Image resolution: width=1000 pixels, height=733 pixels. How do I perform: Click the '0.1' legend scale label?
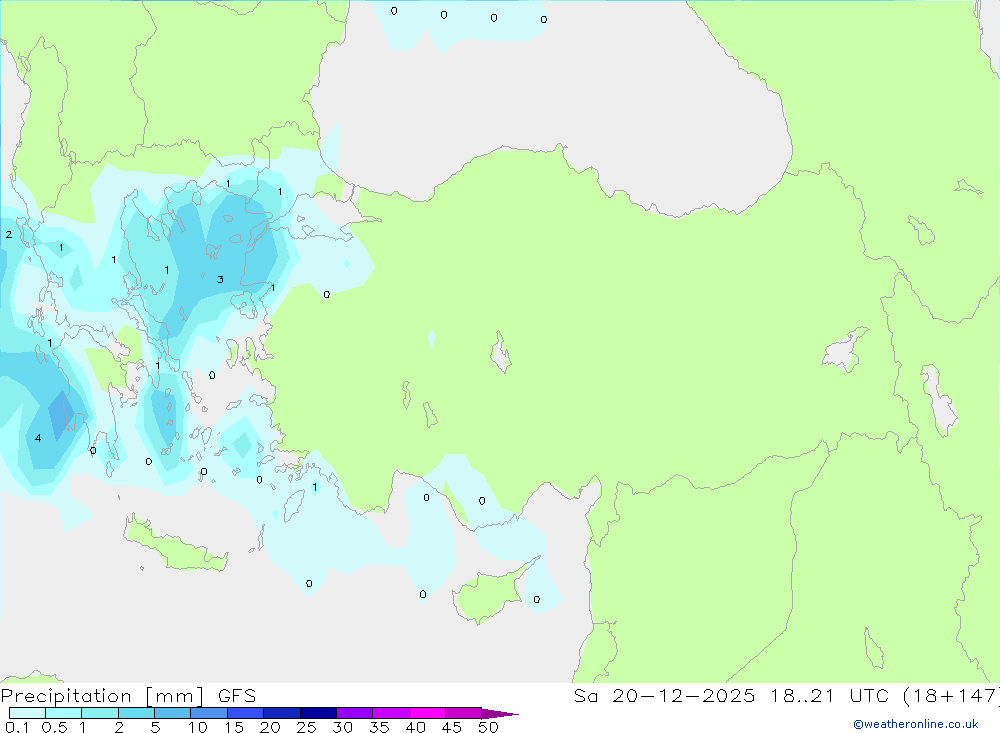coord(17,727)
